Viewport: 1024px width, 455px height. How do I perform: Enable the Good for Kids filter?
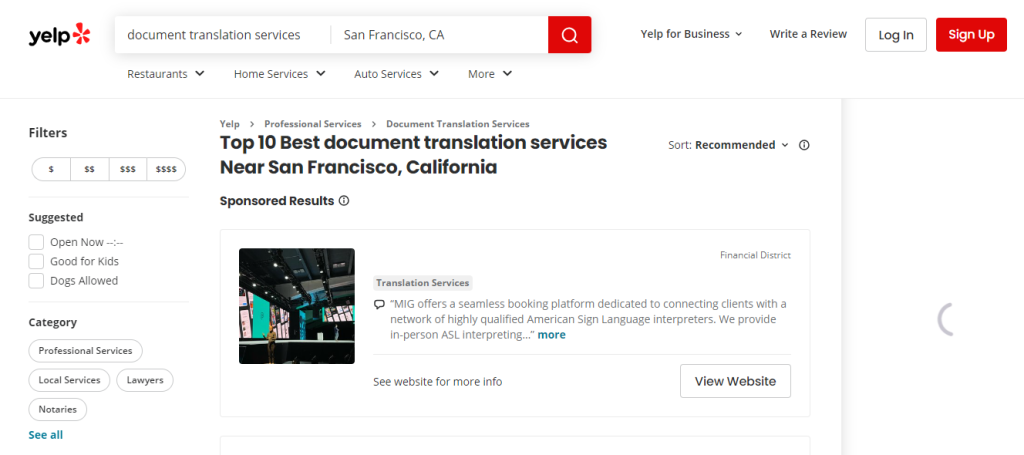tap(36, 261)
